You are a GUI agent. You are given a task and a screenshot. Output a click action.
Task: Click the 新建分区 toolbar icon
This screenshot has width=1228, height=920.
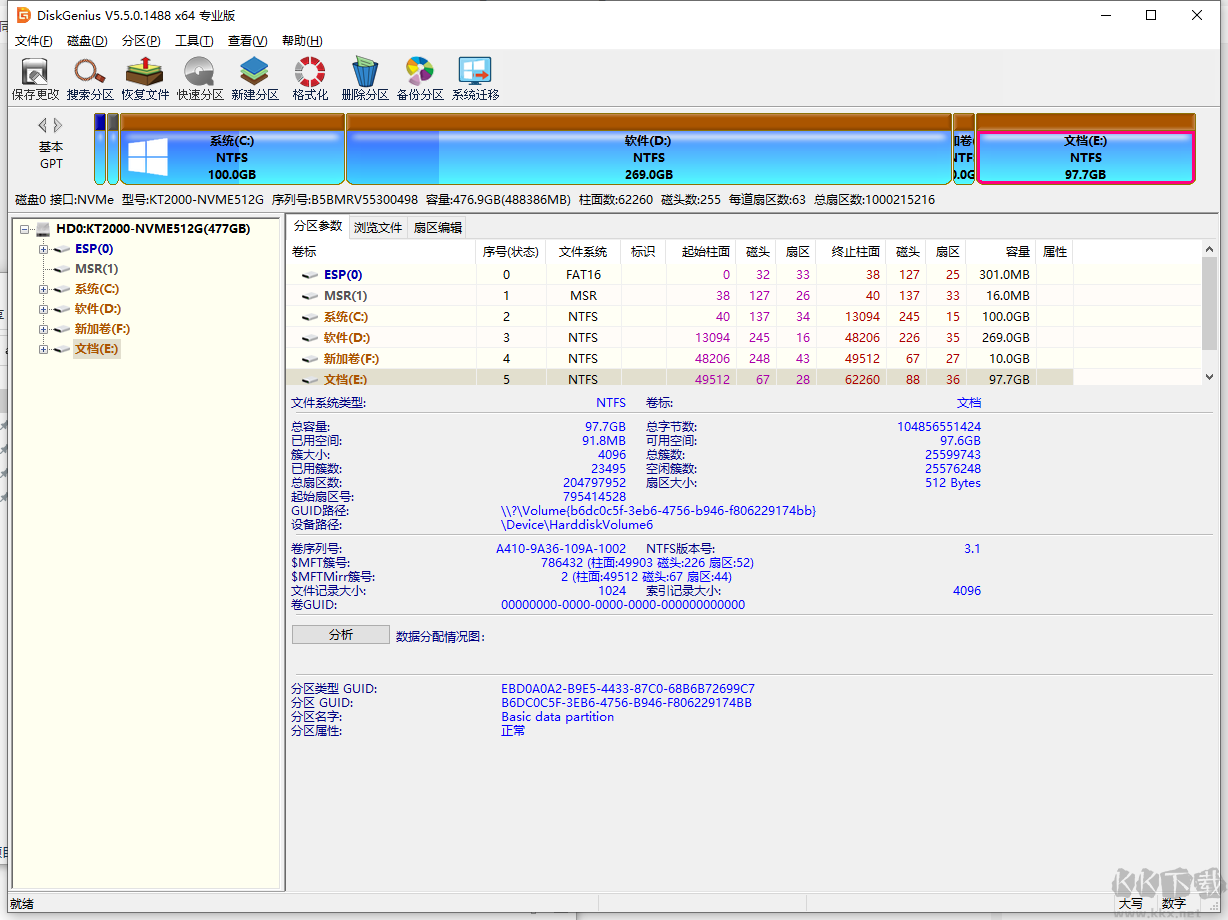(x=255, y=79)
